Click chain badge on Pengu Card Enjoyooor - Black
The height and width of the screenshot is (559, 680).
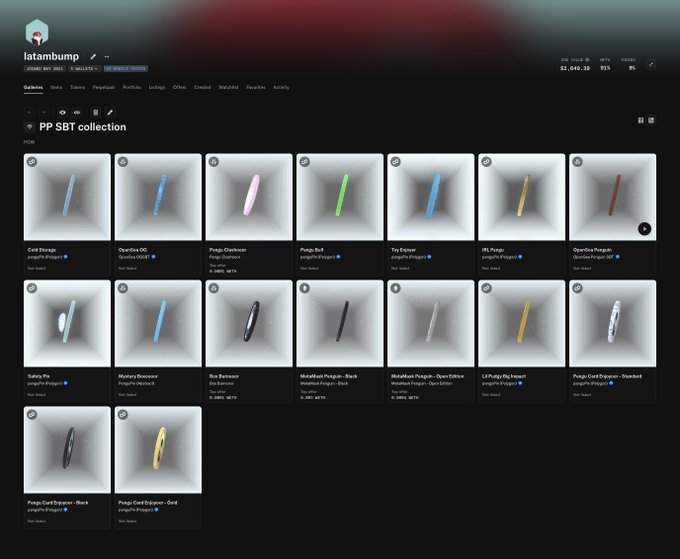pyautogui.click(x=32, y=415)
